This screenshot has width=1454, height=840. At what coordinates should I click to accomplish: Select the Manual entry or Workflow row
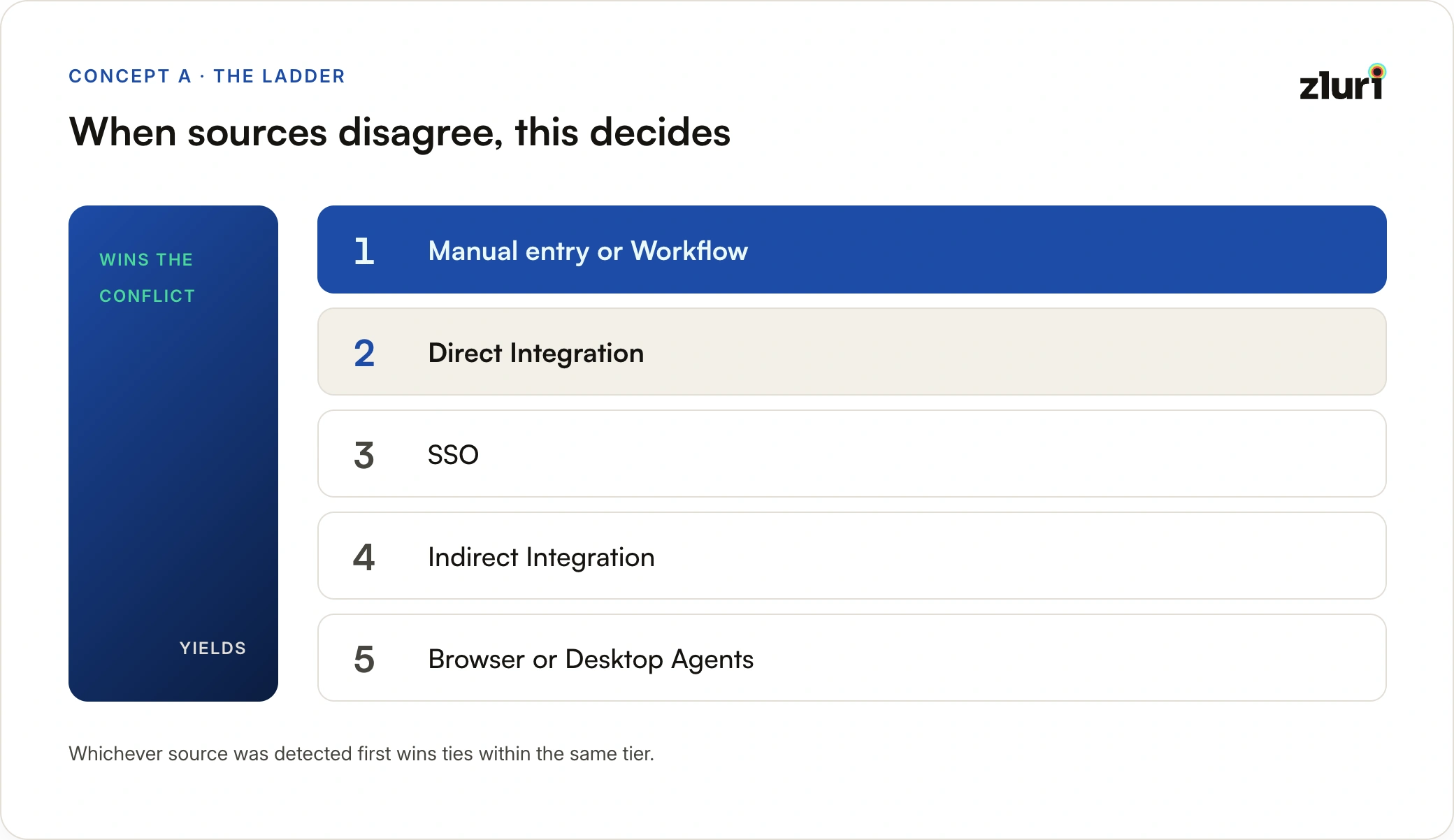coord(851,249)
